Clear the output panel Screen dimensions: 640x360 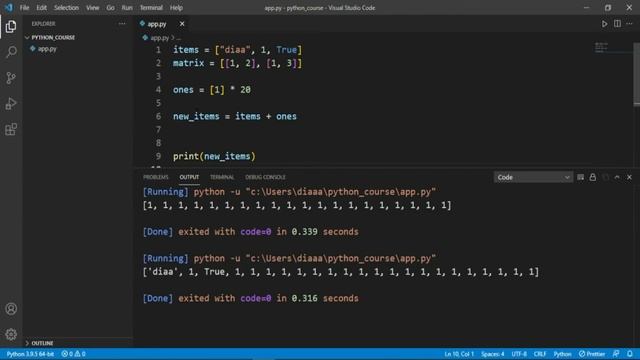[580, 177]
